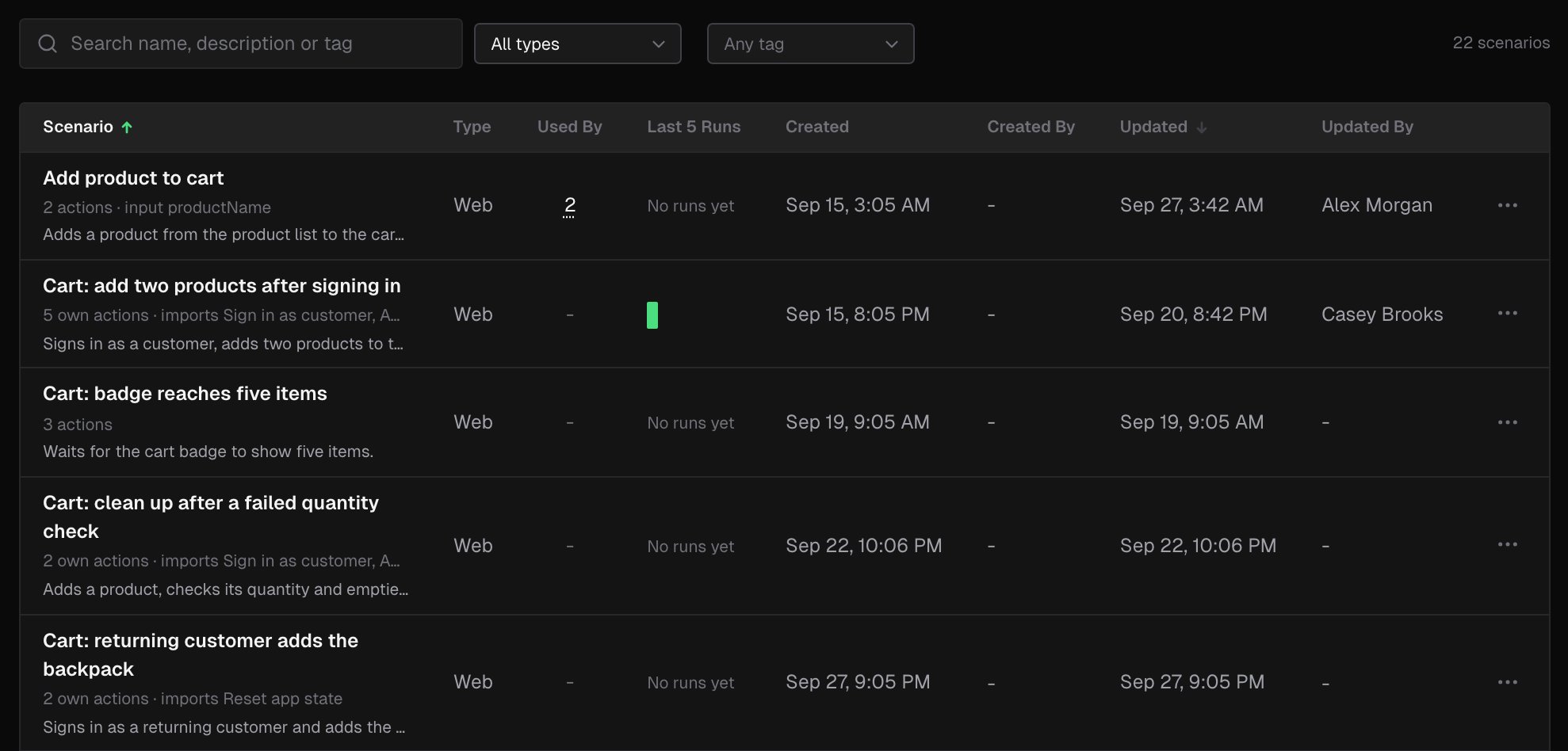Screen dimensions: 1568x751
Task: Click 'Waits for the cart badge to show five items.'
Action: [x=208, y=452]
